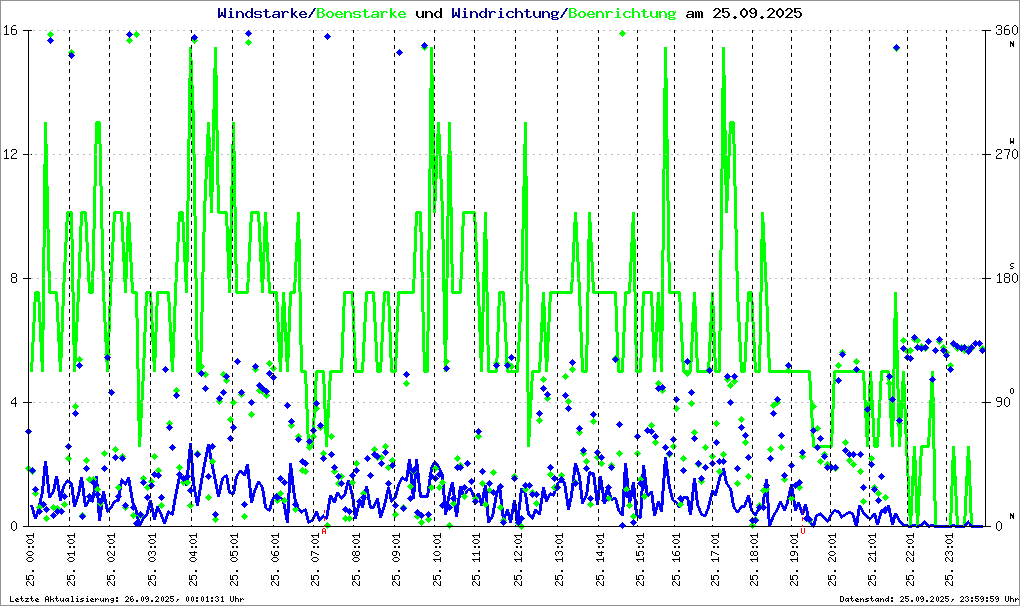The width and height of the screenshot is (1020, 606).
Task: Click the 'Datenstand' footer timestamp
Action: pos(928,599)
